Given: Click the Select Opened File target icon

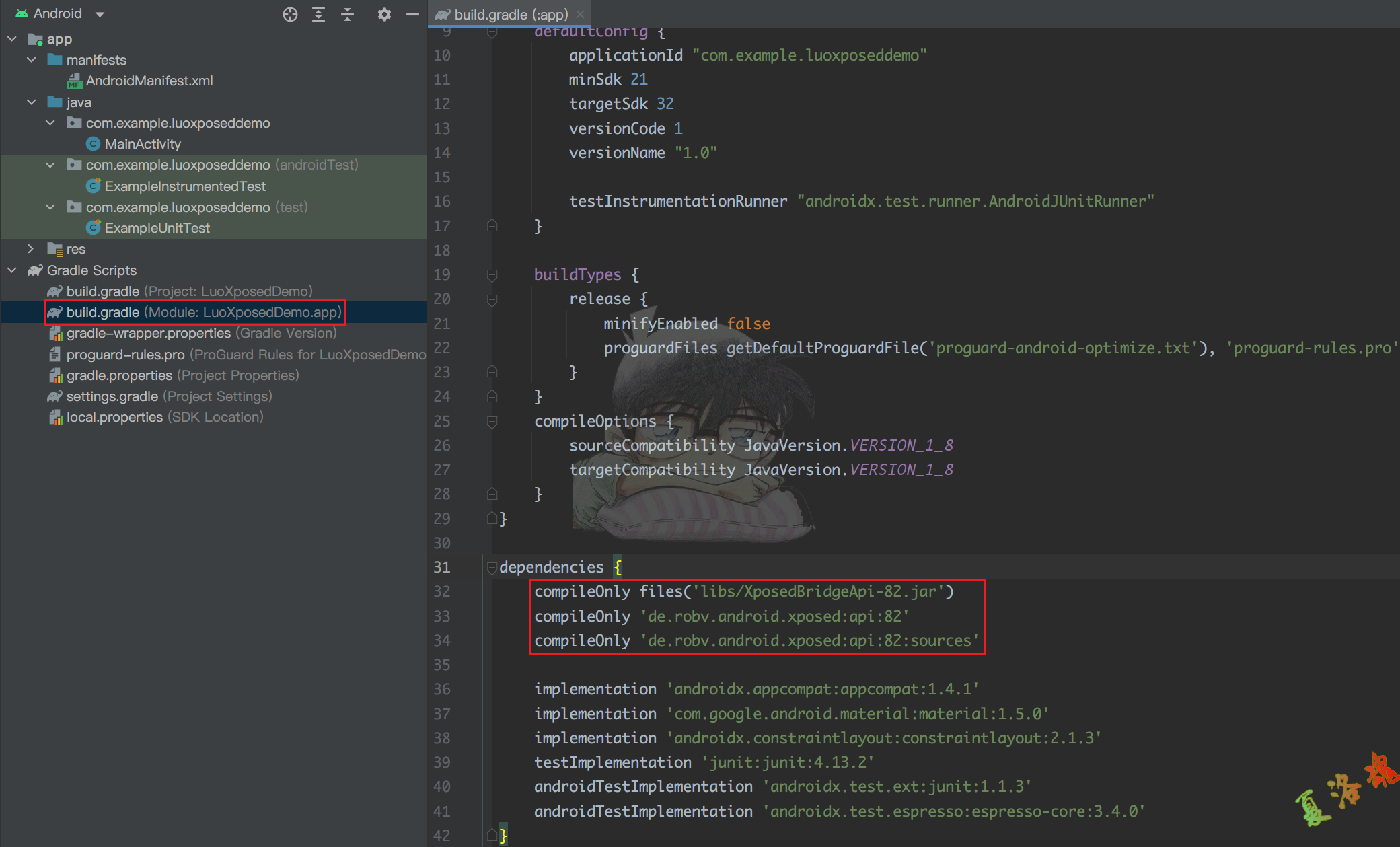Looking at the screenshot, I should 290,14.
